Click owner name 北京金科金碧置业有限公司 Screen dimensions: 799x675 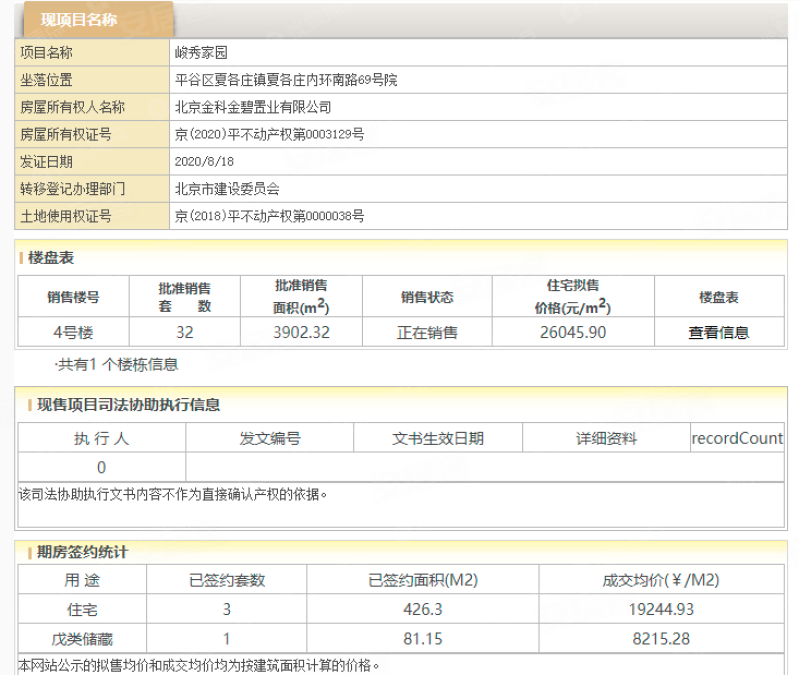click(252, 107)
